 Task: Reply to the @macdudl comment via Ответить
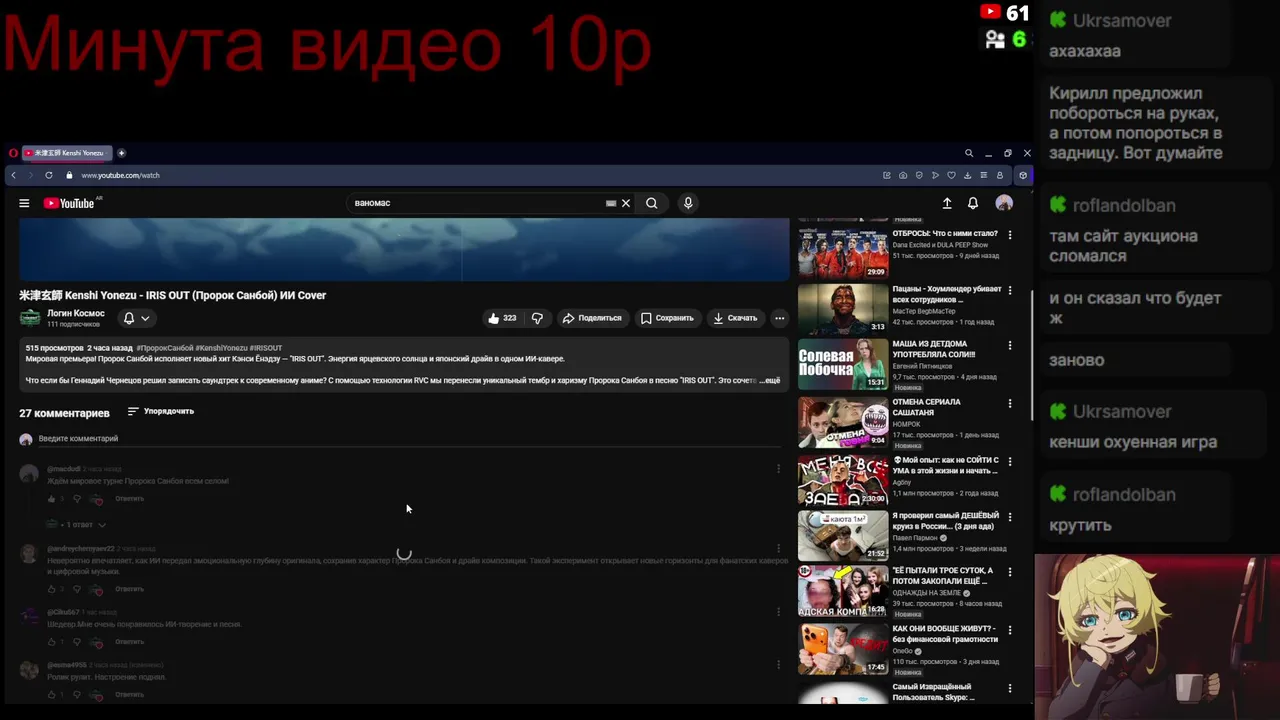coord(129,499)
